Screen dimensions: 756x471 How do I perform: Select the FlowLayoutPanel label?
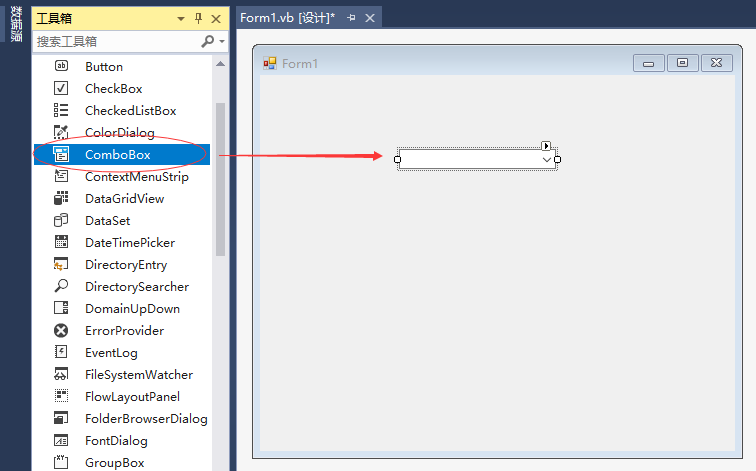pyautogui.click(x=133, y=397)
